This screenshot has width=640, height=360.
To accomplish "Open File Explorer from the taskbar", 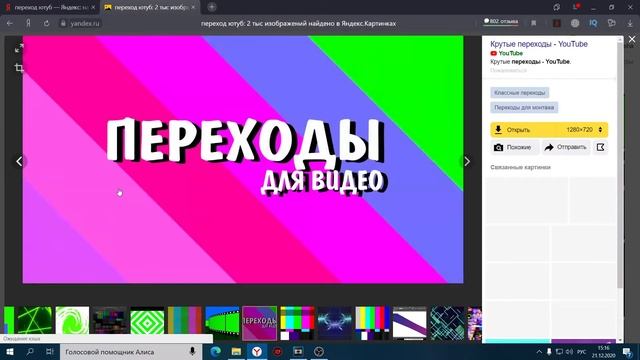I will coord(236,351).
